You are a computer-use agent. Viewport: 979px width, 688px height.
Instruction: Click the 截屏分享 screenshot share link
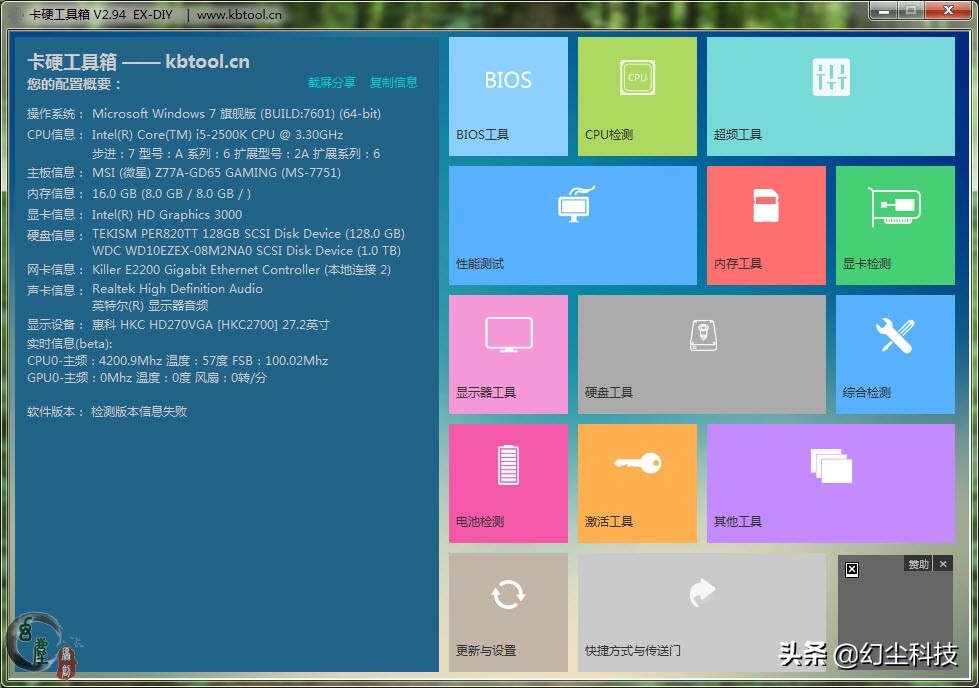click(x=332, y=82)
